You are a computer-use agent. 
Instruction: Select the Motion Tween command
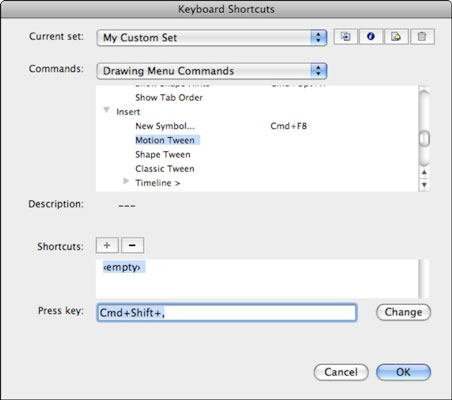tap(165, 140)
